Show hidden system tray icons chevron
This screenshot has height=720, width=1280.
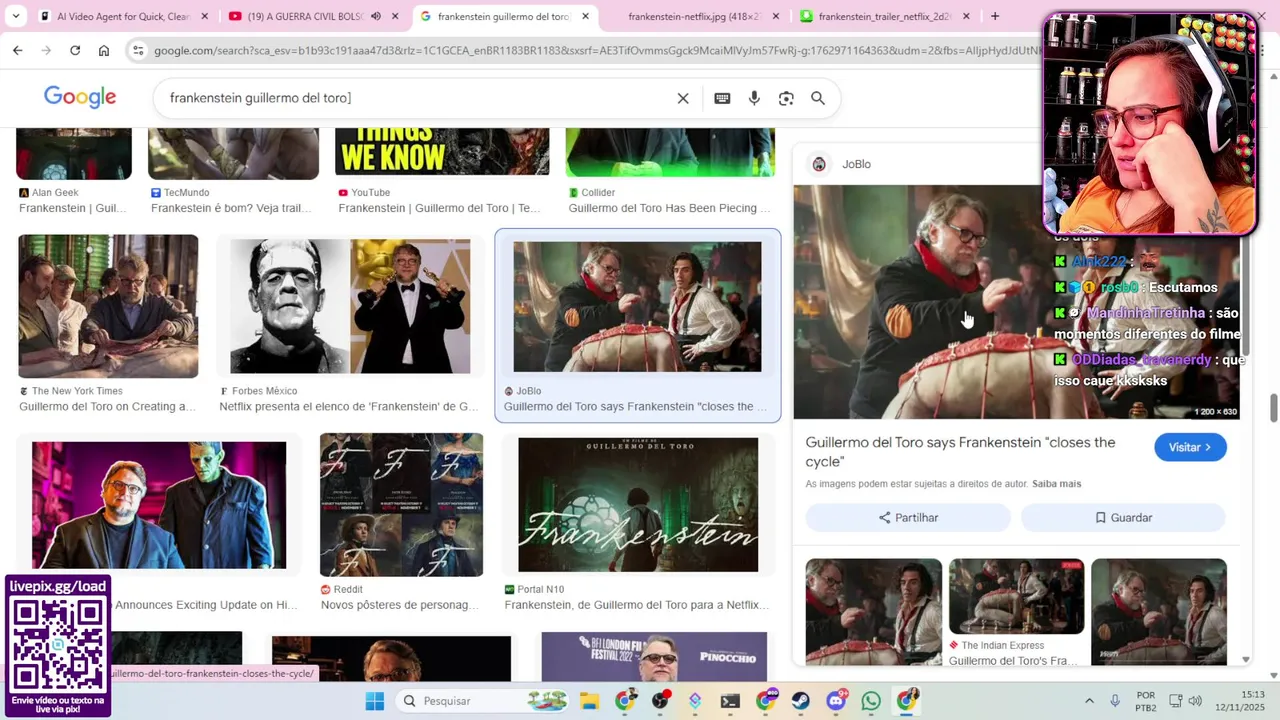(1089, 701)
